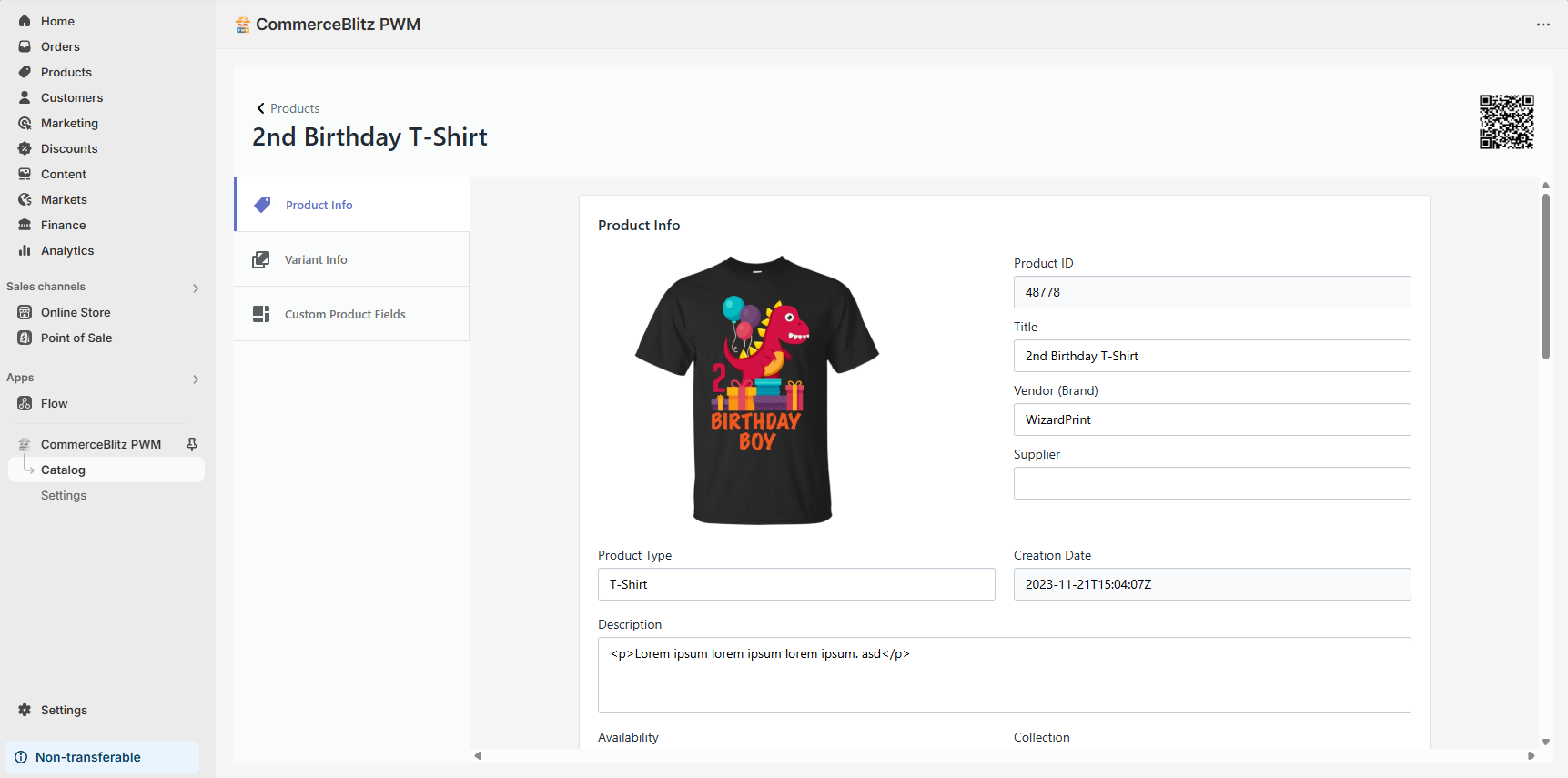Click the Orders inbox icon
This screenshot has height=778, width=1568.
pos(25,46)
